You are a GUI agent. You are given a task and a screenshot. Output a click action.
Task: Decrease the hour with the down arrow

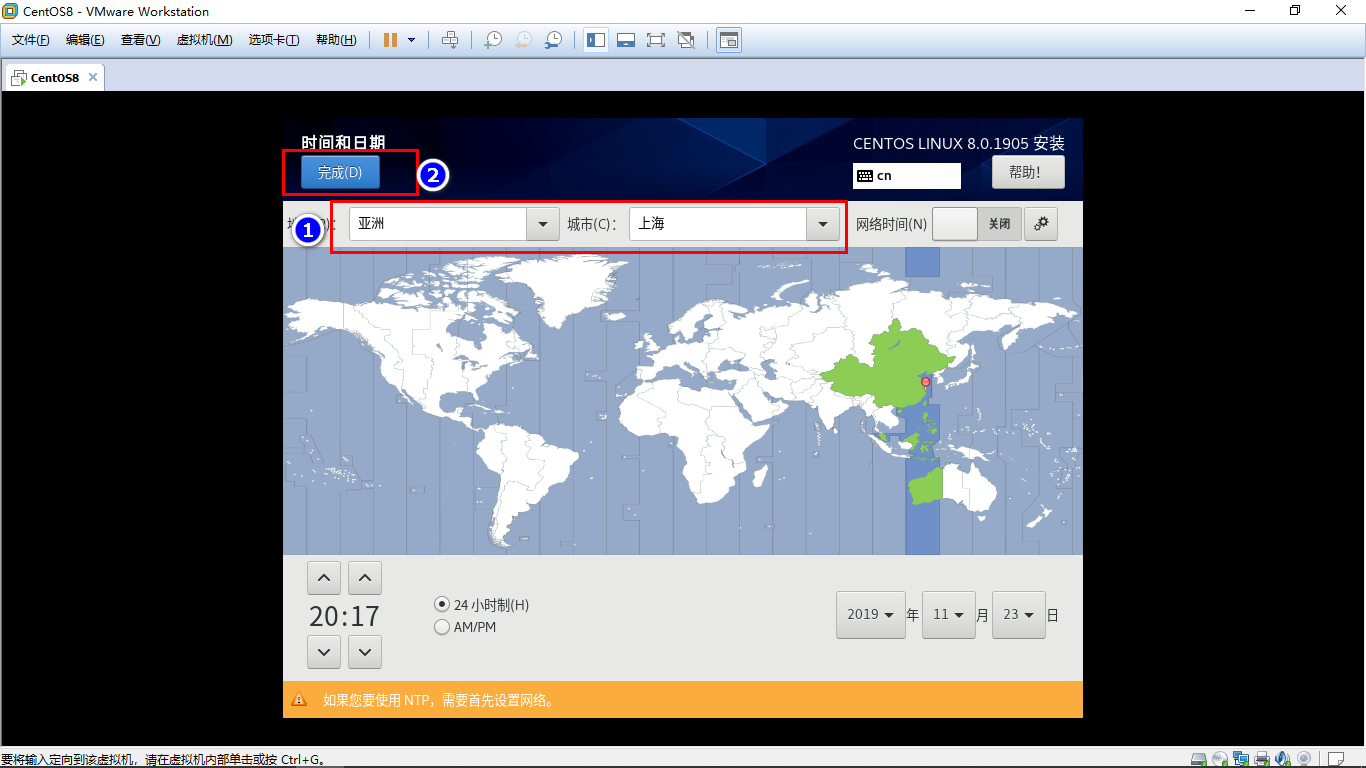click(x=324, y=653)
